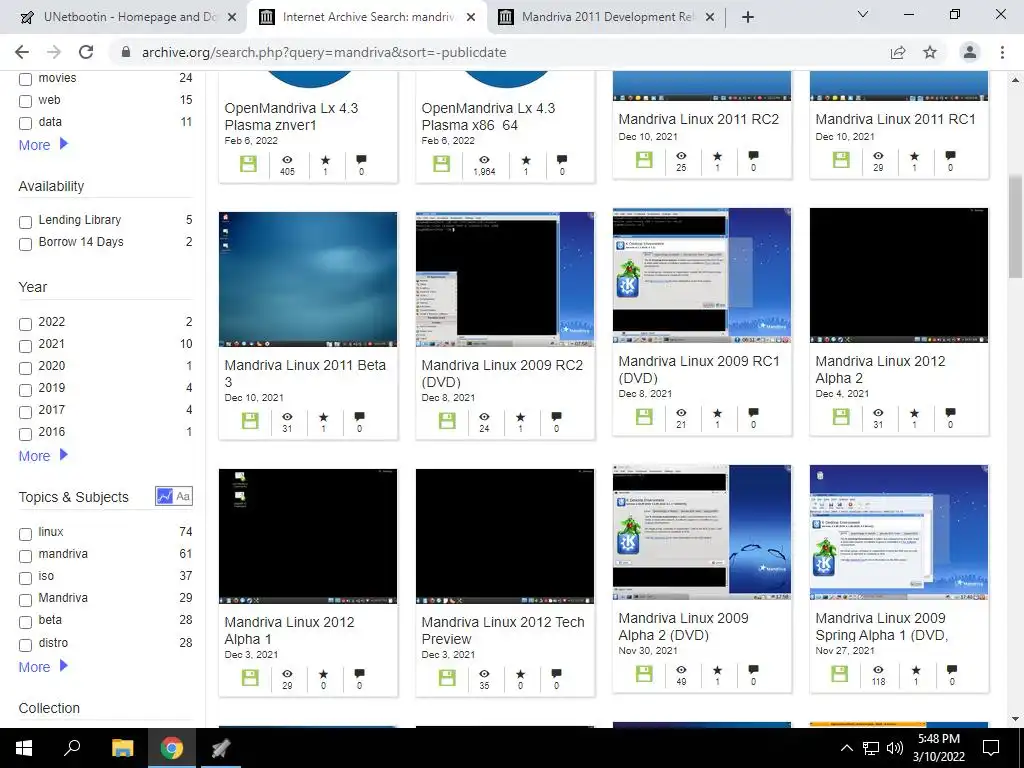Open Mandriva Linux 2009 RC2 screenshot thumbnail
This screenshot has width=1024, height=768.
pos(505,279)
